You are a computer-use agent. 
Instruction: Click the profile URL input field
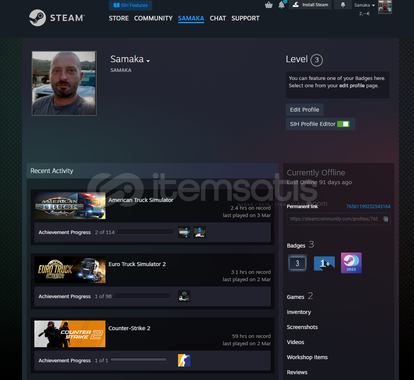point(338,219)
